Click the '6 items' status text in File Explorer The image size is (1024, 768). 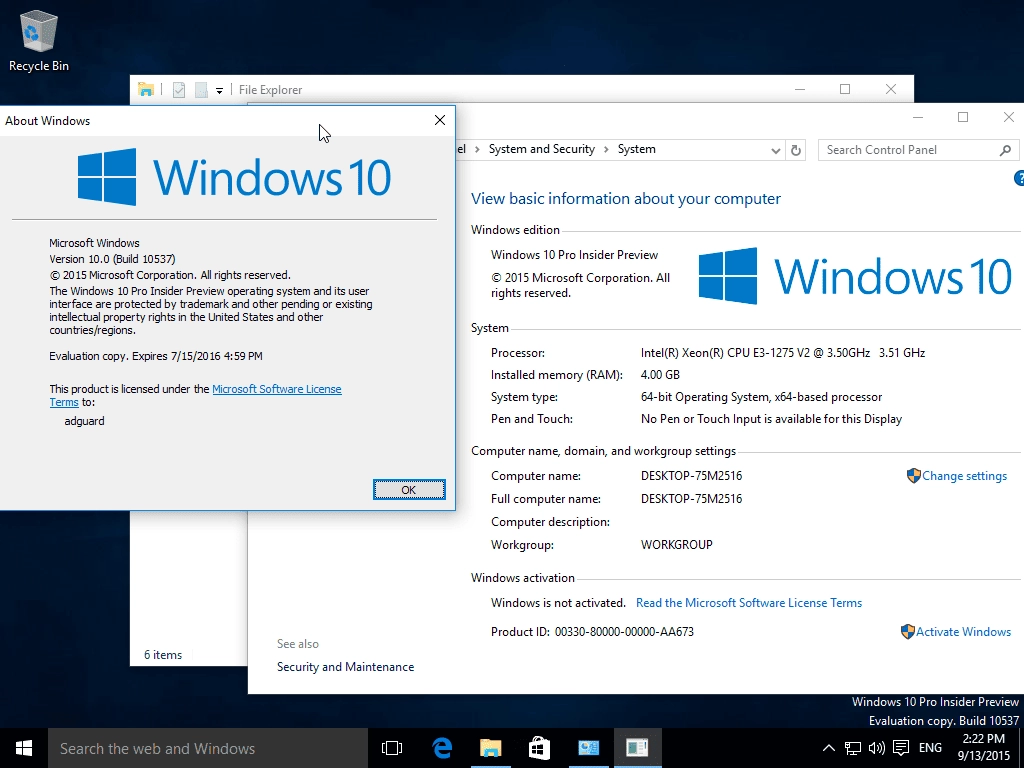tap(163, 655)
